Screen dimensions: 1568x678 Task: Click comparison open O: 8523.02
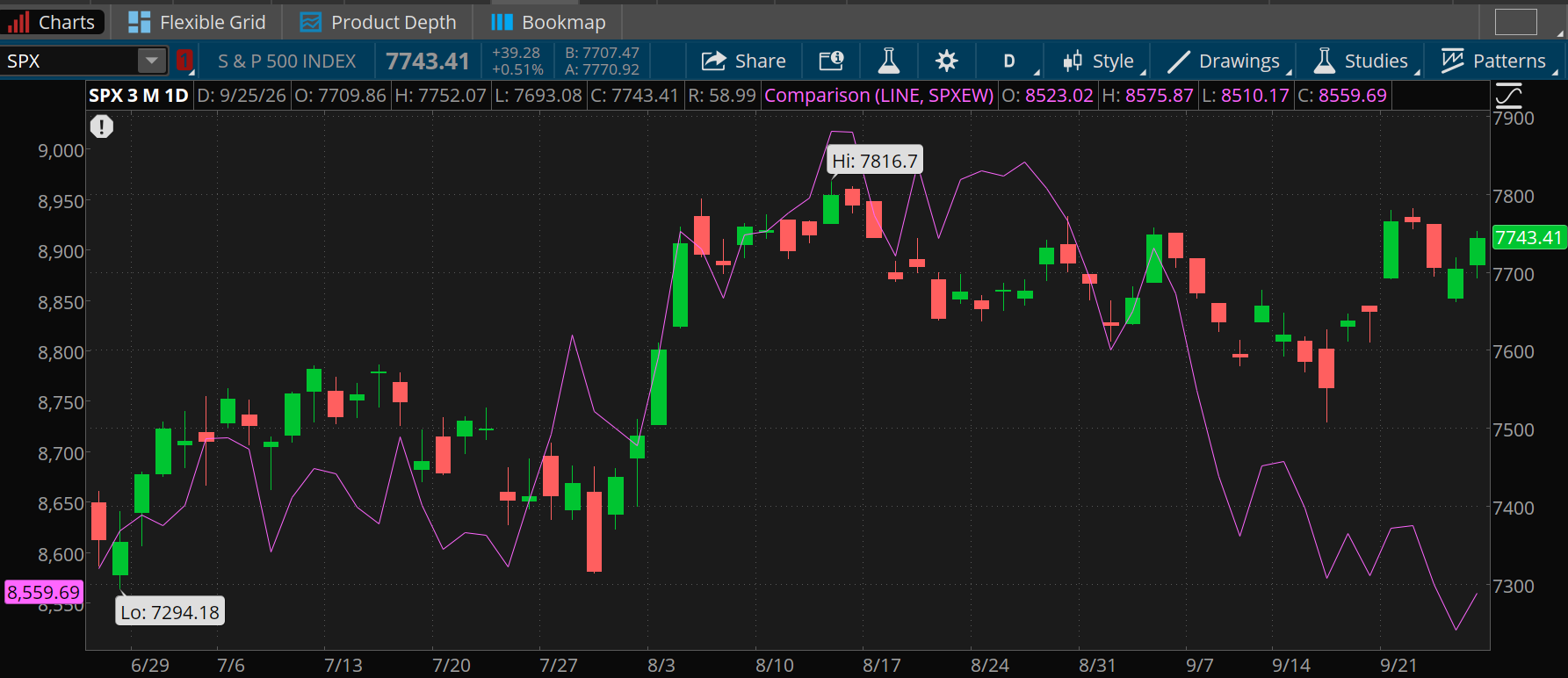point(1048,95)
